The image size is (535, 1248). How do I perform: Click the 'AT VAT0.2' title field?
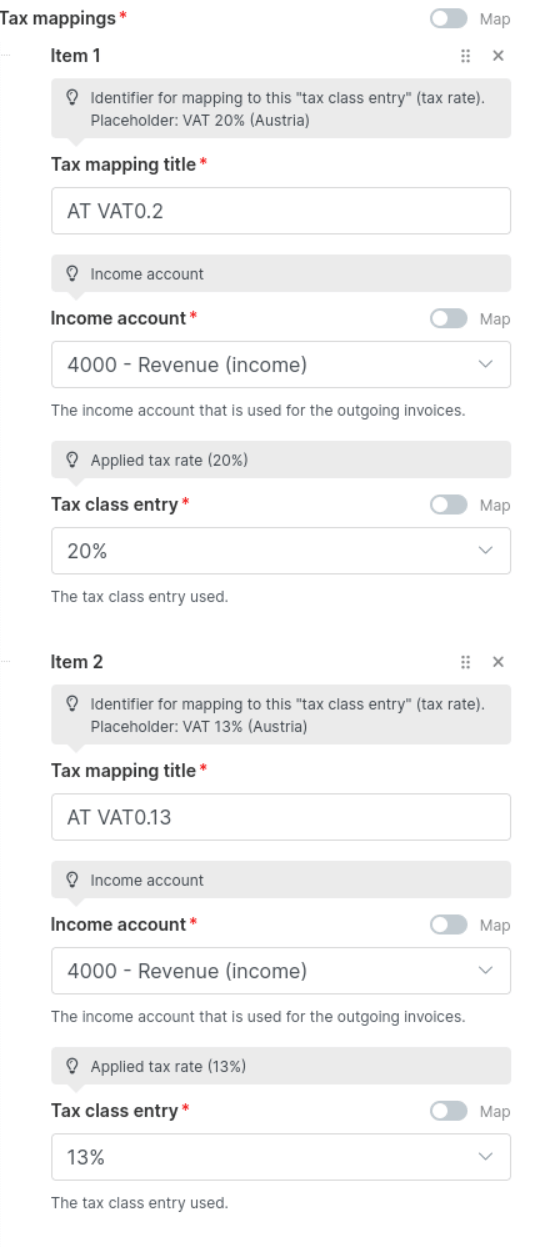(281, 211)
